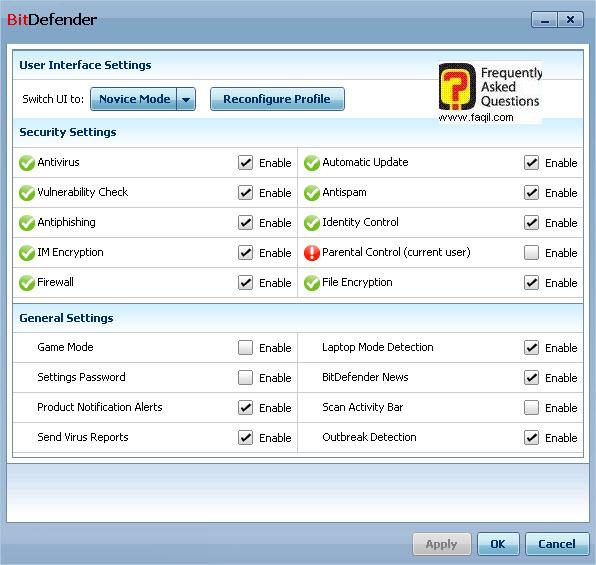Image resolution: width=596 pixels, height=565 pixels.
Task: Click the Security Settings heading
Action: click(68, 132)
